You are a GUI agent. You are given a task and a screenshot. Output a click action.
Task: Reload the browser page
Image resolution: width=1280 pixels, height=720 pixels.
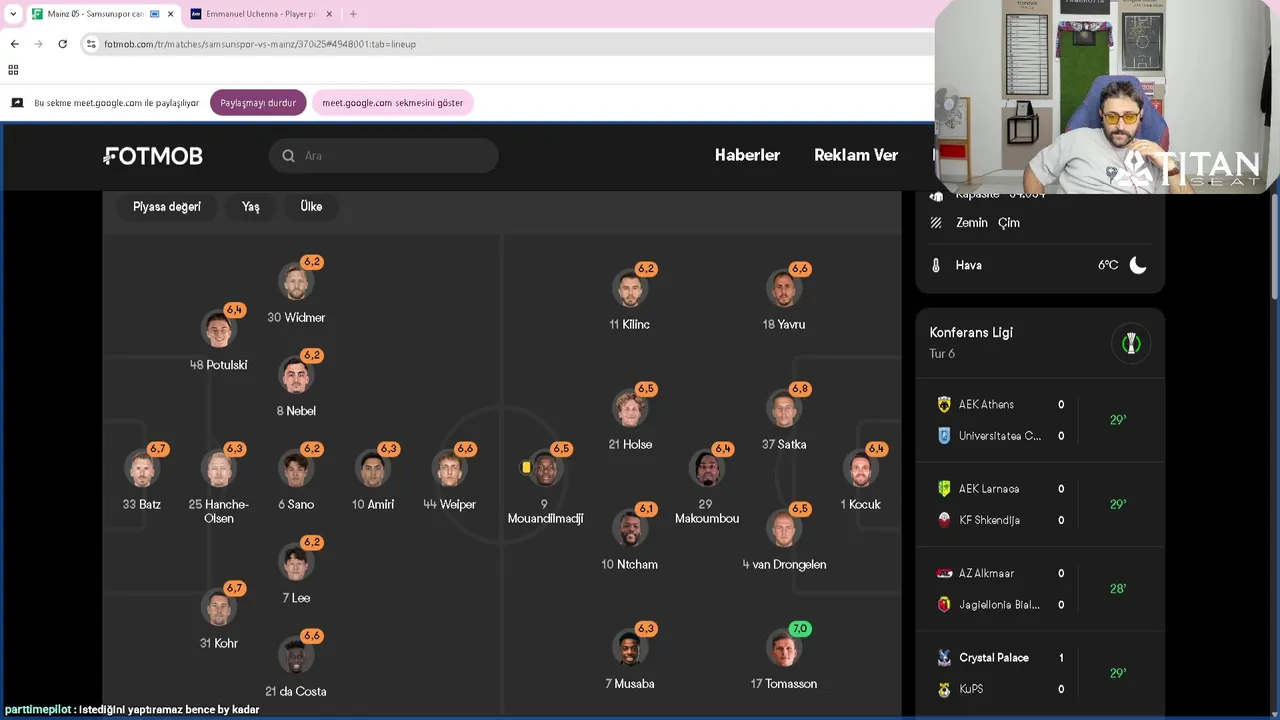tap(62, 44)
